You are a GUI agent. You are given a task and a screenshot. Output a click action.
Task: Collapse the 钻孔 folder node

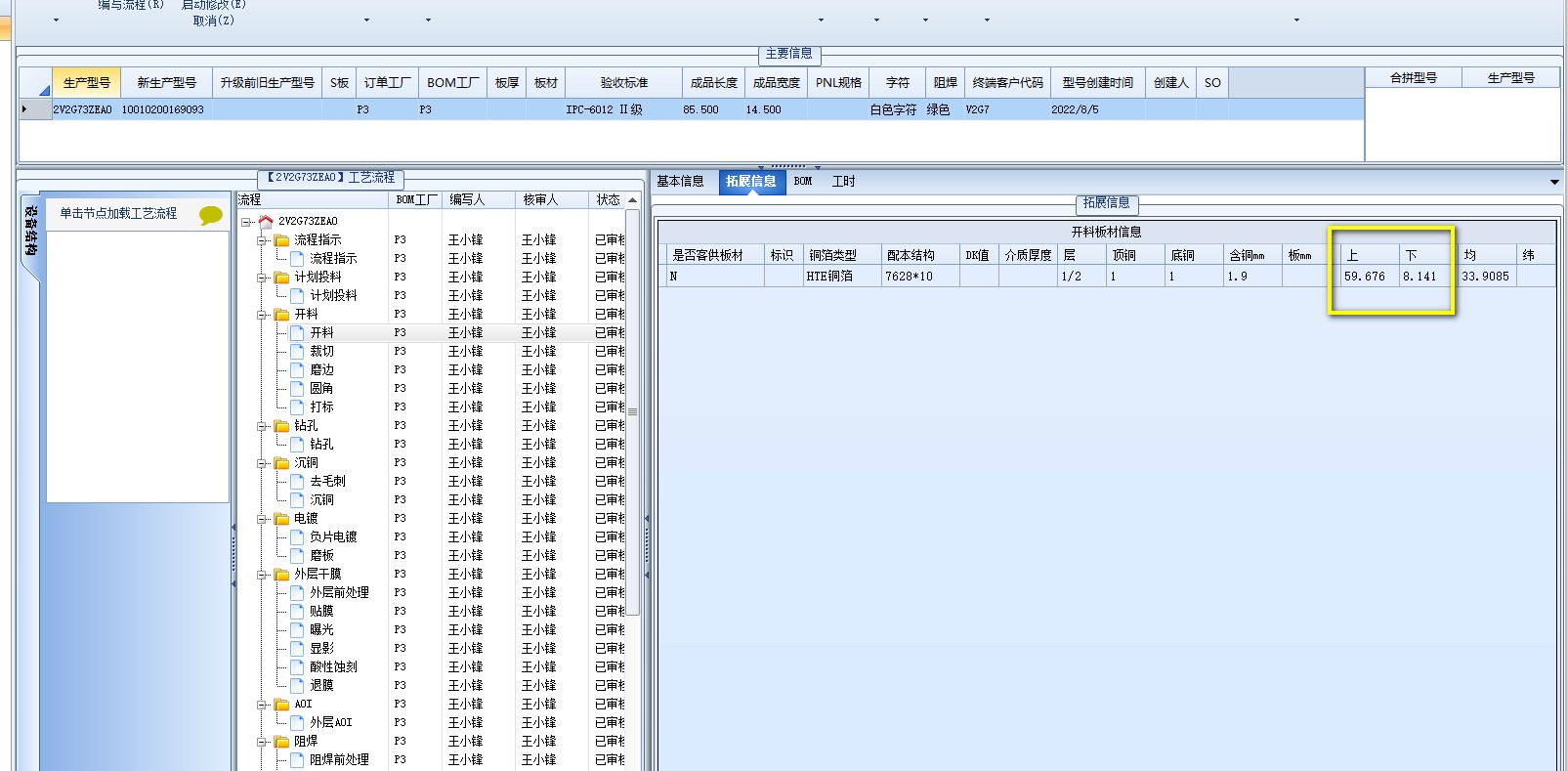coord(262,426)
